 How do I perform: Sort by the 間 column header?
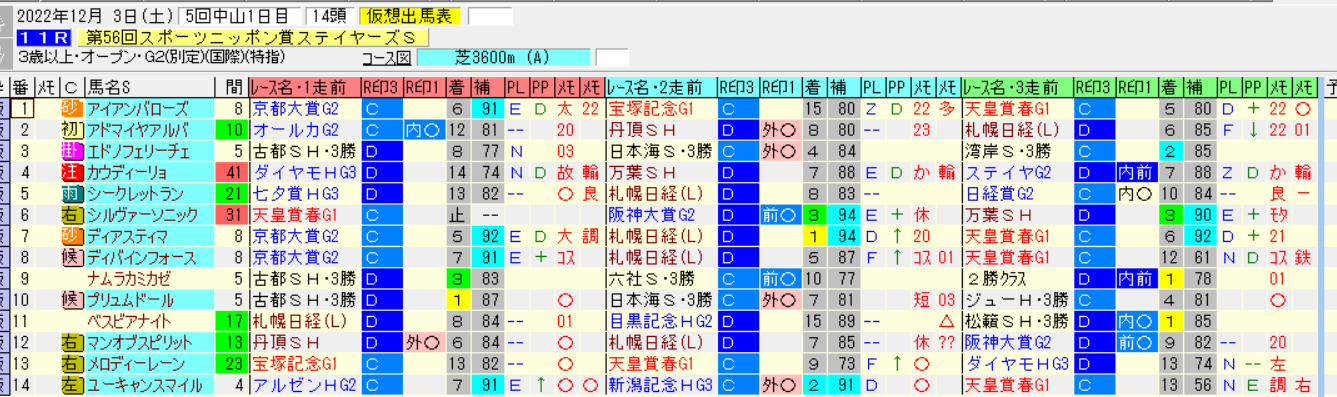[x=232, y=87]
